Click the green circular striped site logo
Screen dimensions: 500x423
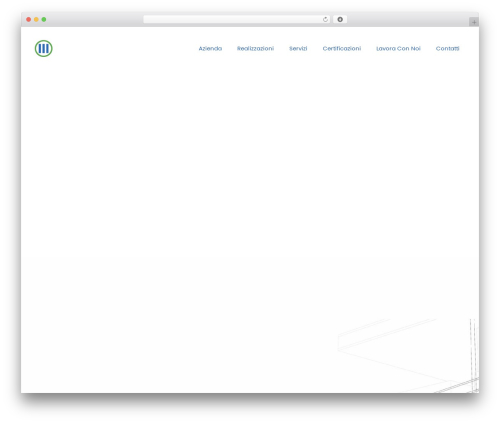44,48
